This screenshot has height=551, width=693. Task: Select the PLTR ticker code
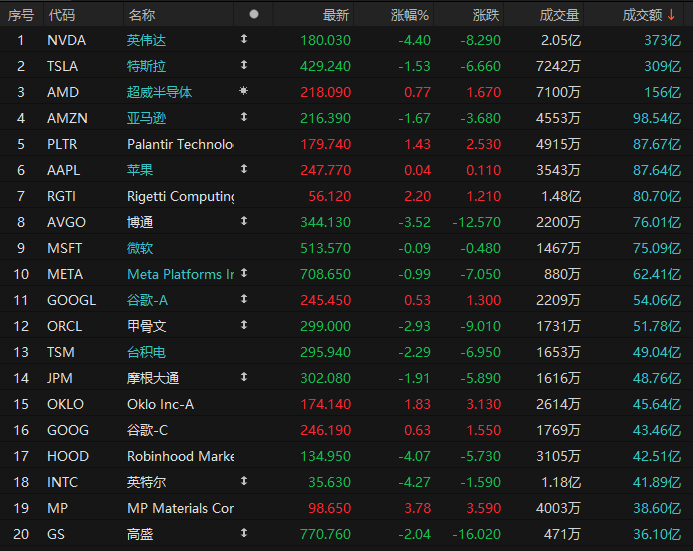(62, 144)
